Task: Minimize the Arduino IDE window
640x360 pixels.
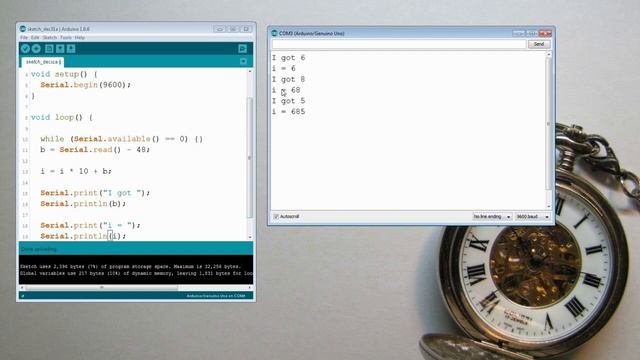Action: (x=219, y=29)
